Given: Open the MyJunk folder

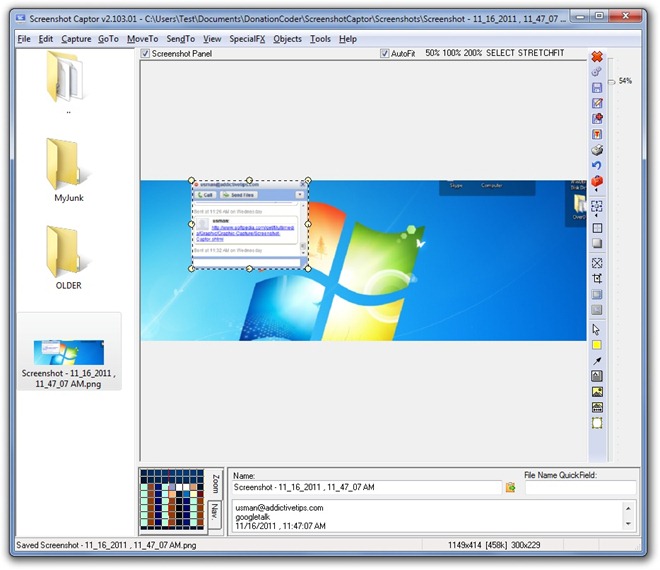Looking at the screenshot, I should [68, 170].
